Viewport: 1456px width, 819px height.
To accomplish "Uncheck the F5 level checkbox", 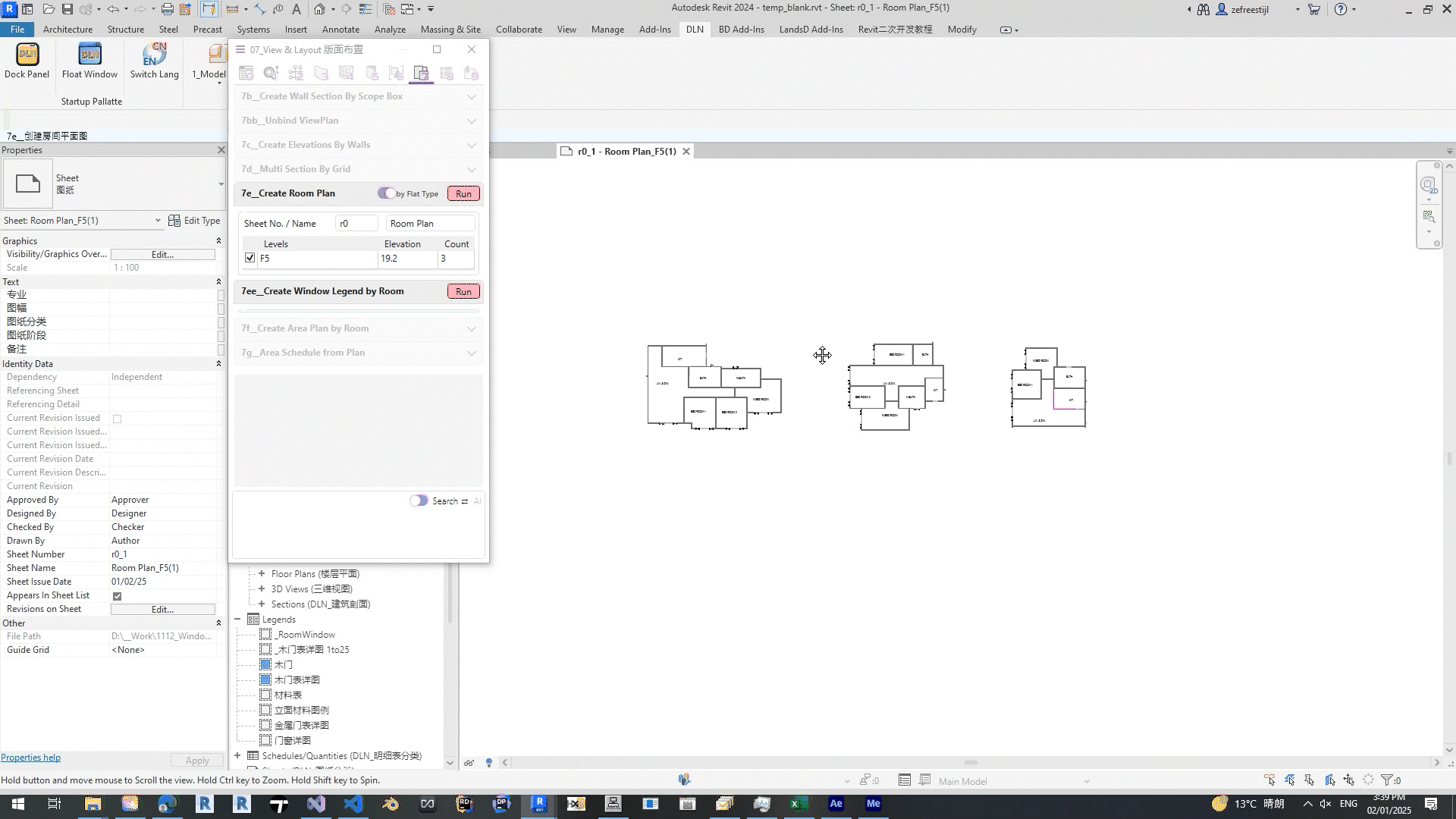I will 250,259.
